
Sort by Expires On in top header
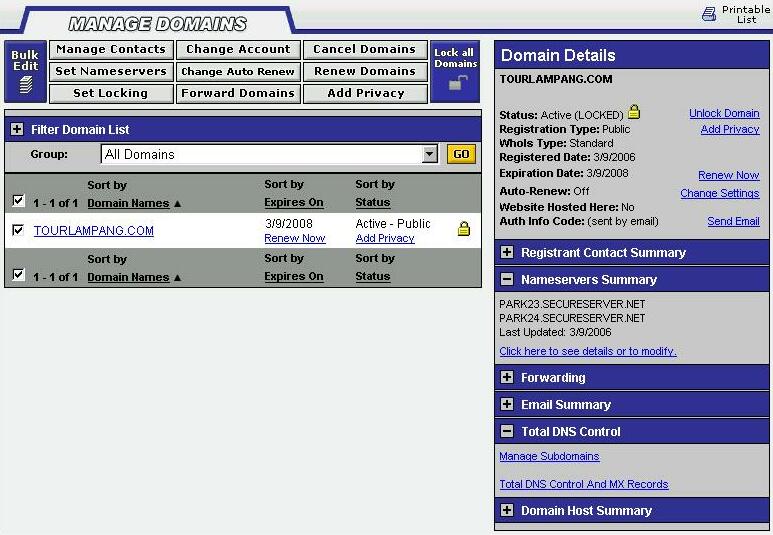click(294, 202)
